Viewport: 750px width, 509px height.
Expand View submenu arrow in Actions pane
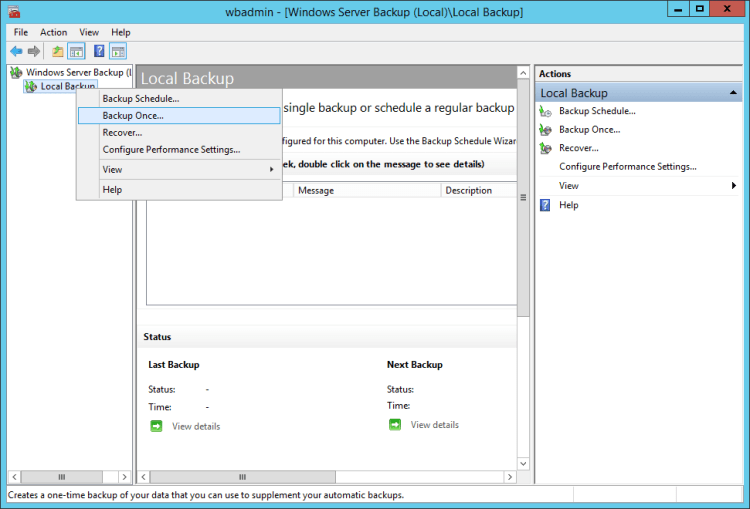coord(734,186)
